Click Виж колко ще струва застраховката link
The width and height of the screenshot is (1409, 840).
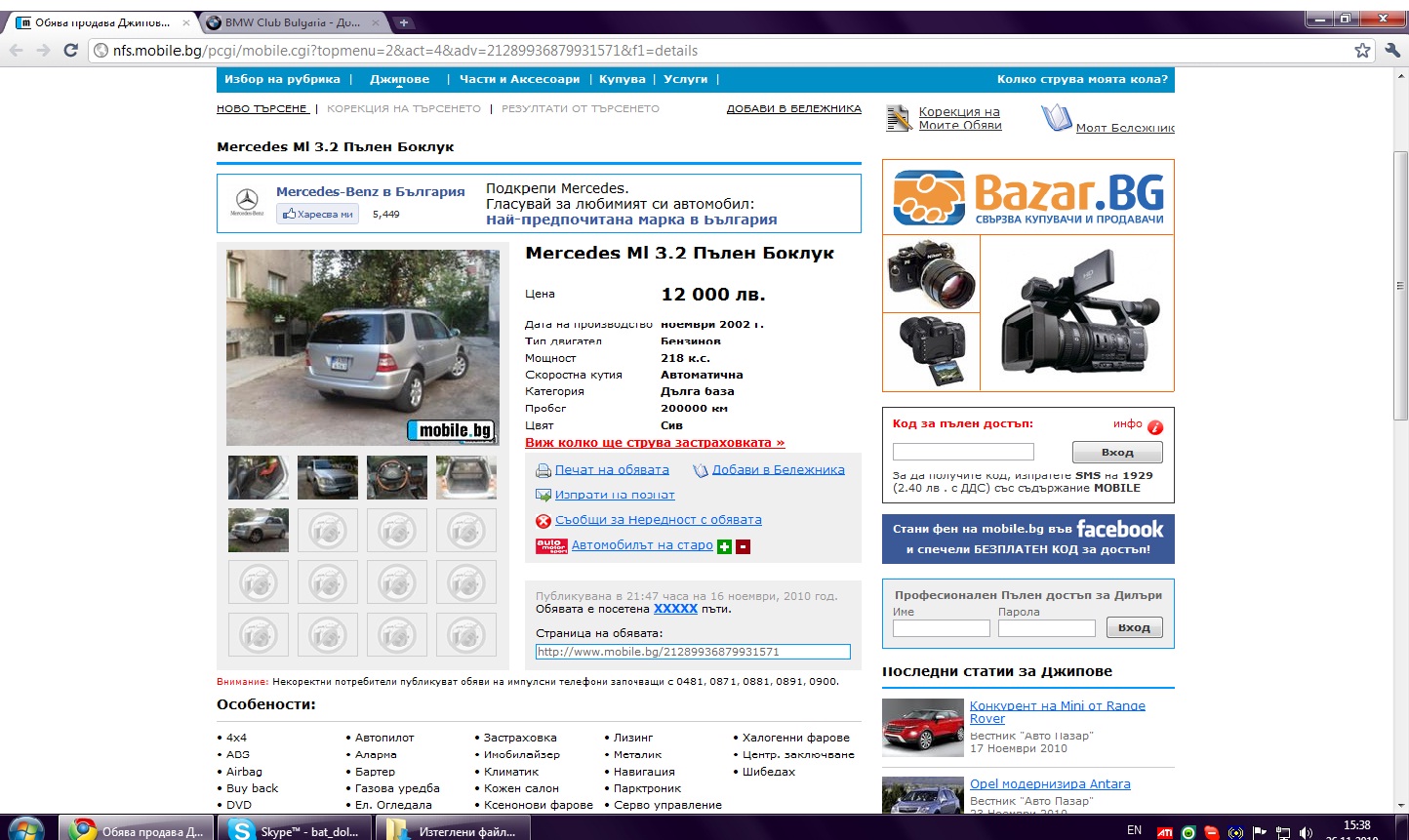655,443
